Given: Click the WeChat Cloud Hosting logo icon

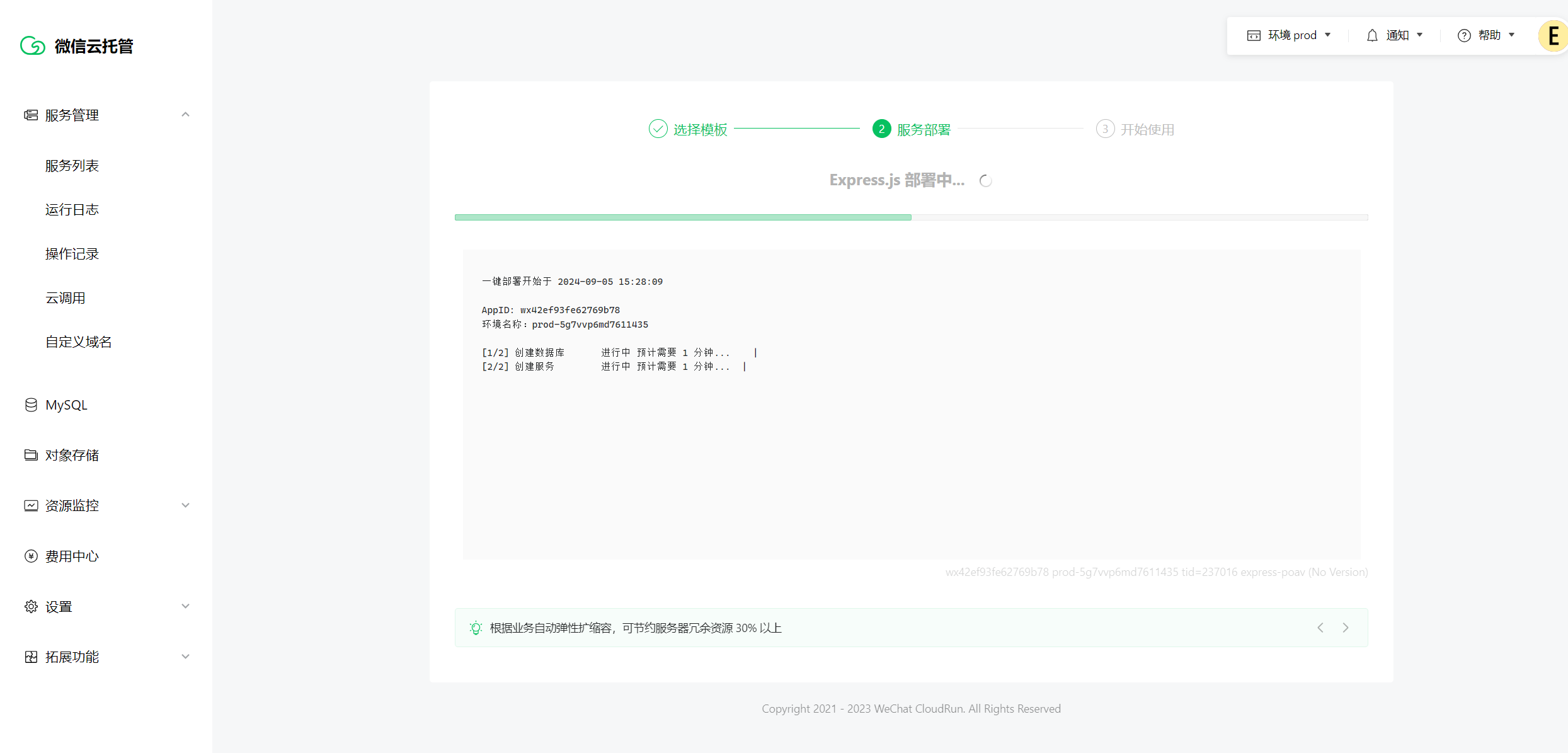Looking at the screenshot, I should coord(32,46).
